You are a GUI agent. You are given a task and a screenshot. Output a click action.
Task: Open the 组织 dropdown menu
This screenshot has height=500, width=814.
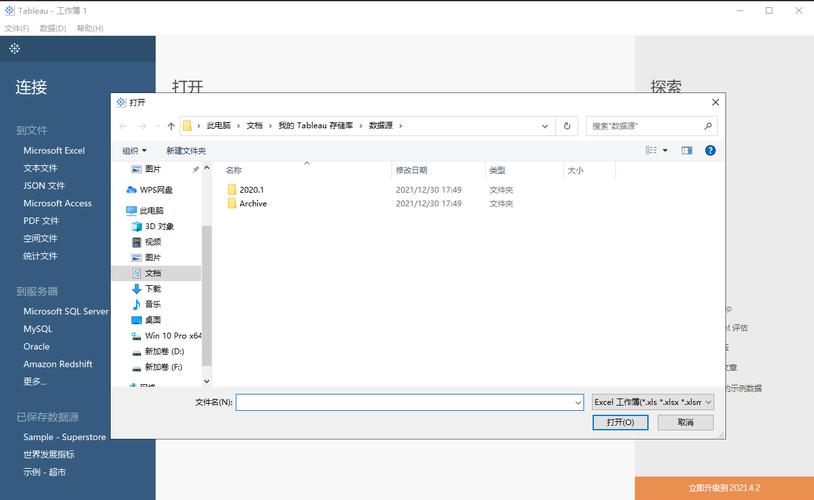[134, 151]
